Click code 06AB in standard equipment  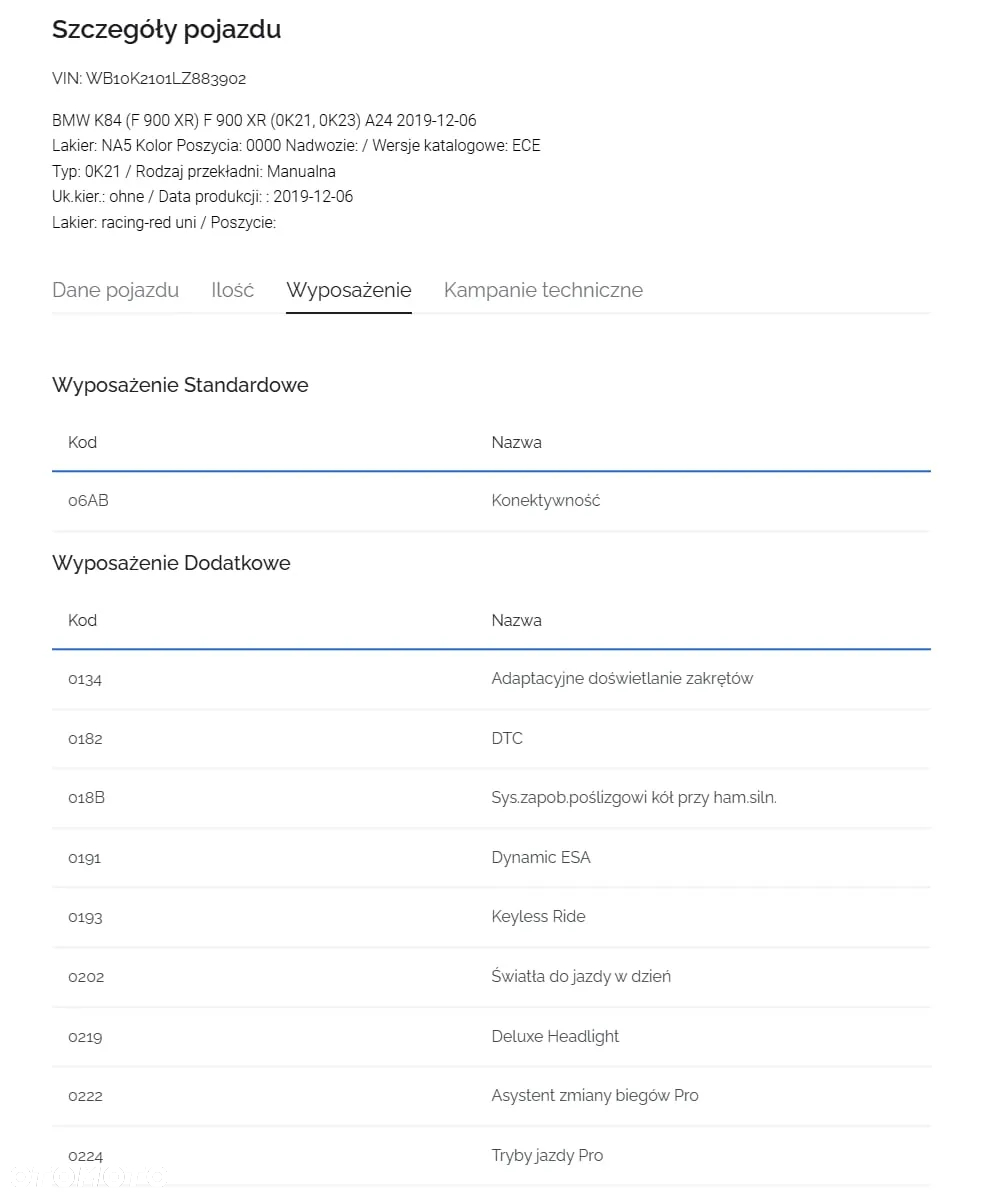coord(89,500)
